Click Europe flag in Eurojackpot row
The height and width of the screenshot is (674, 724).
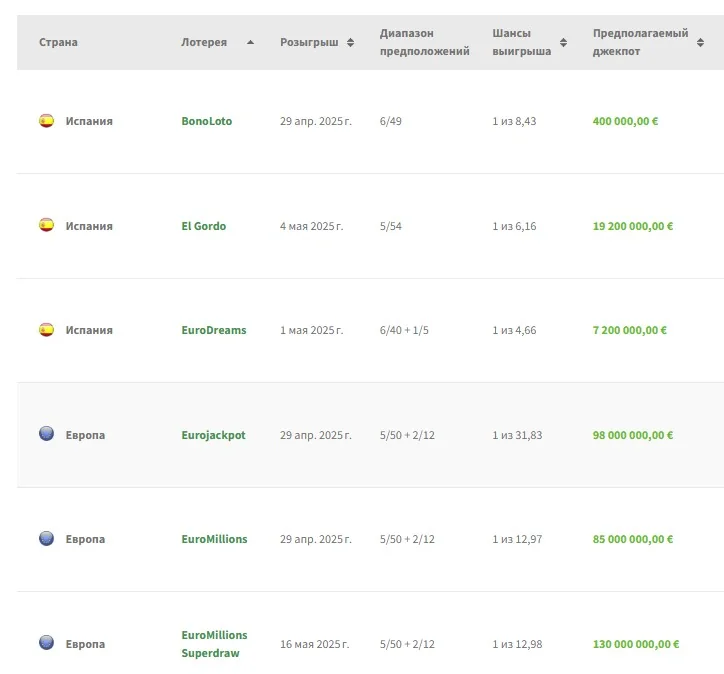click(46, 434)
